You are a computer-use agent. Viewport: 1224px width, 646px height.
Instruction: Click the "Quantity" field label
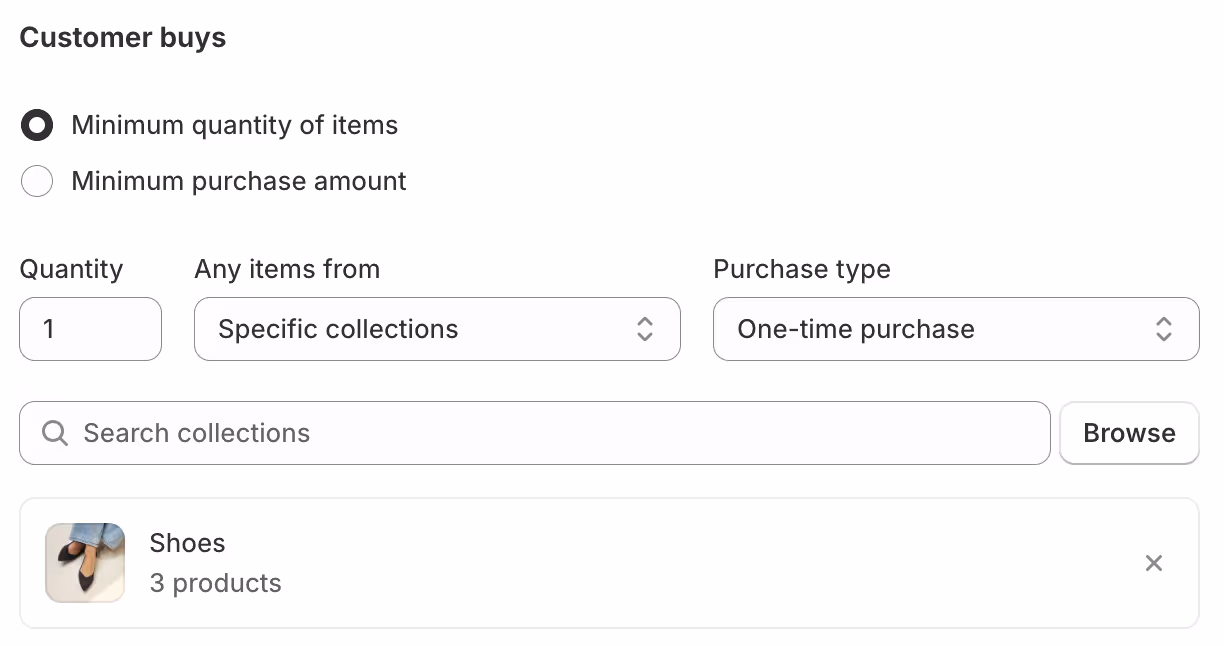[x=71, y=269]
